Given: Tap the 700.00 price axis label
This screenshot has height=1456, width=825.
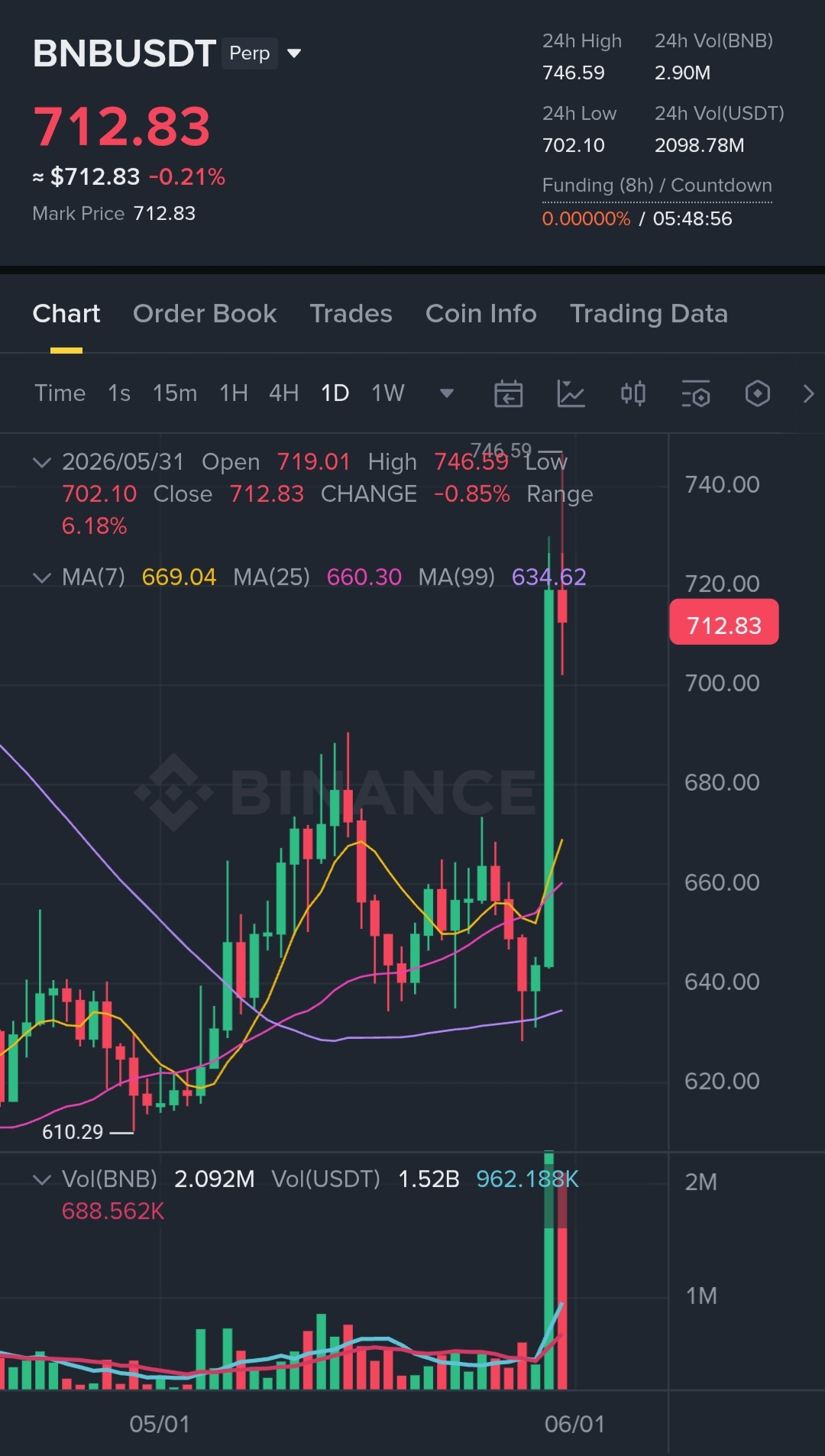Looking at the screenshot, I should coord(722,683).
